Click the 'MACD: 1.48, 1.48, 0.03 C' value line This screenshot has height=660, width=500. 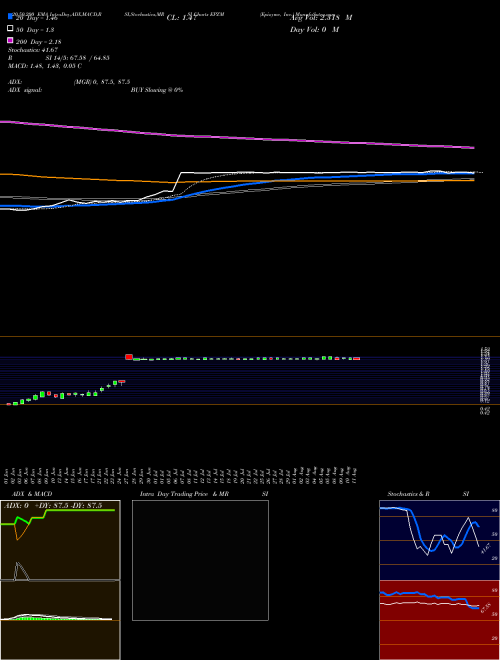[x=45, y=66]
